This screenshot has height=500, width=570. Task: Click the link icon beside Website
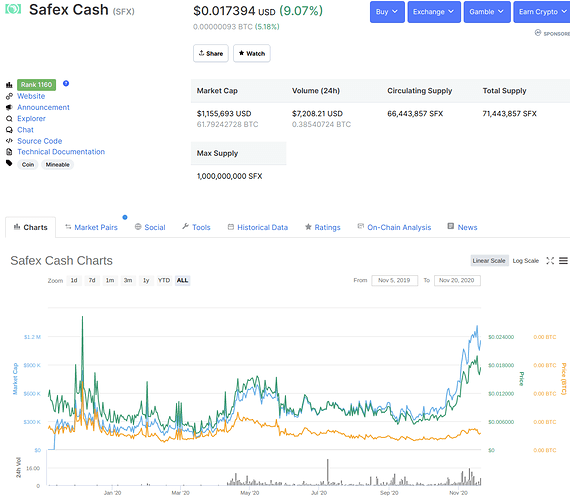coord(9,96)
